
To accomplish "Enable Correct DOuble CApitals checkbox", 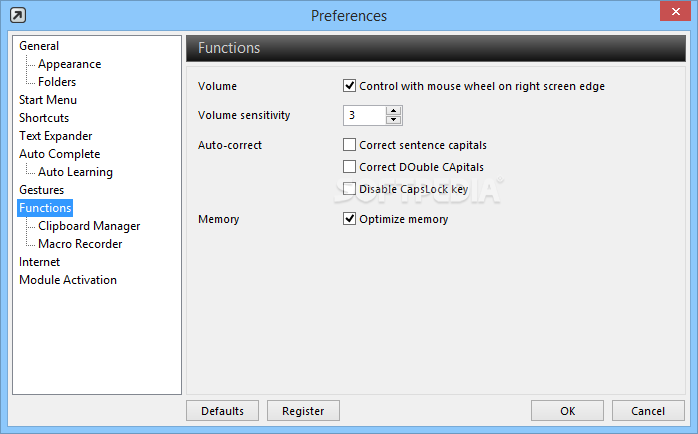I will (349, 166).
